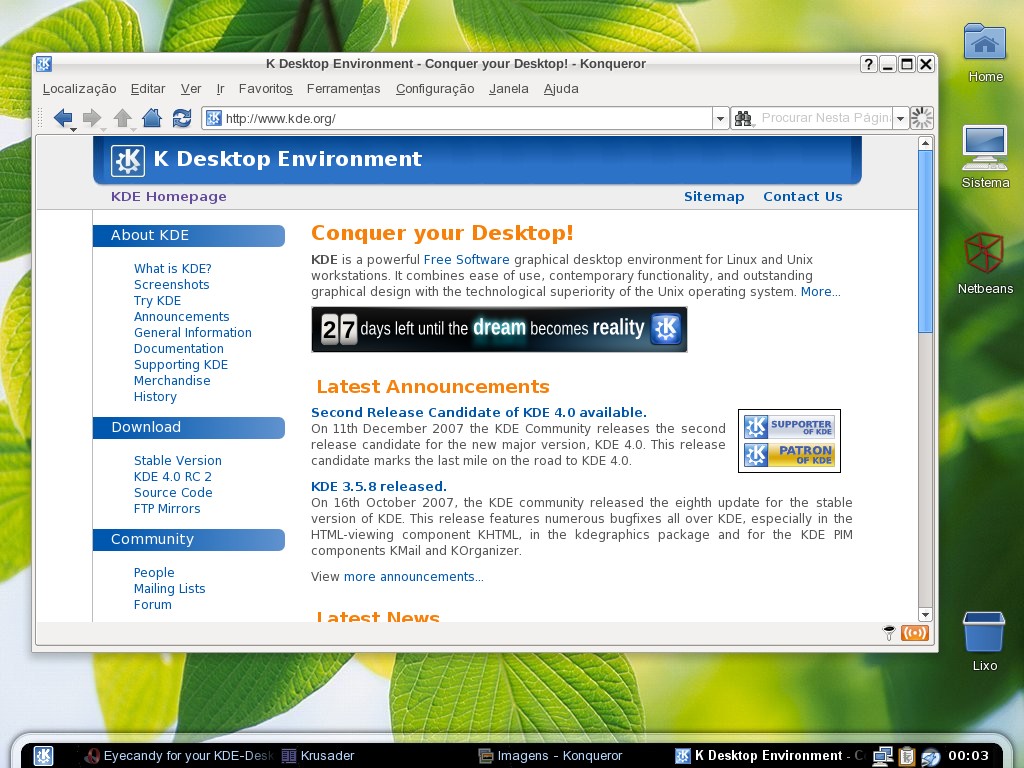Screen dimensions: 1024x768
Task: Click the KDE Homepage link
Action: 168,197
